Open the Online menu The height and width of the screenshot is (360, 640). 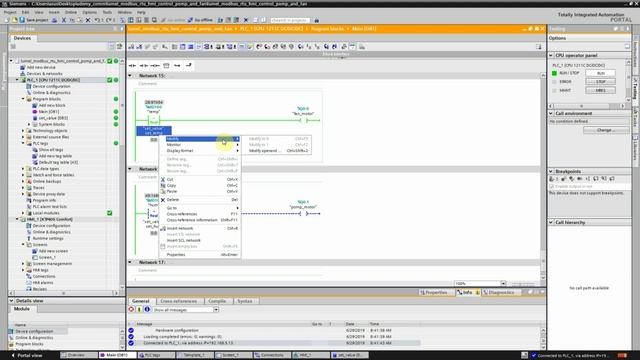(71, 13)
